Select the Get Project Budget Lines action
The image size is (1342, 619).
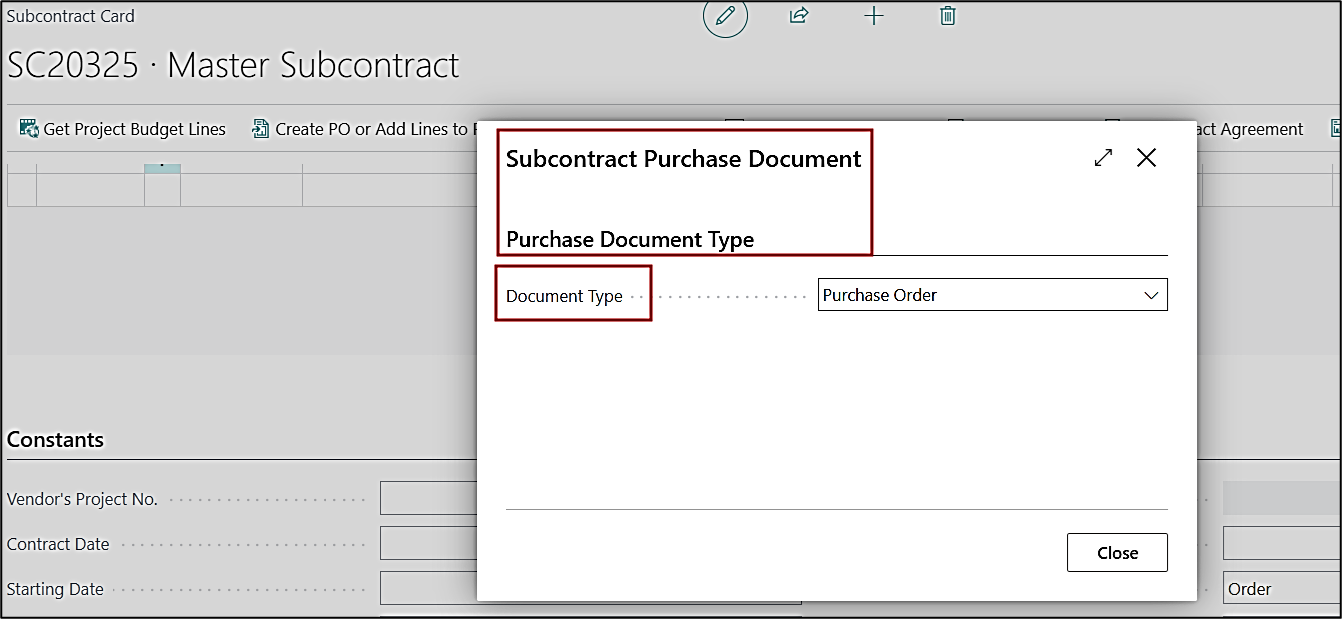click(134, 129)
